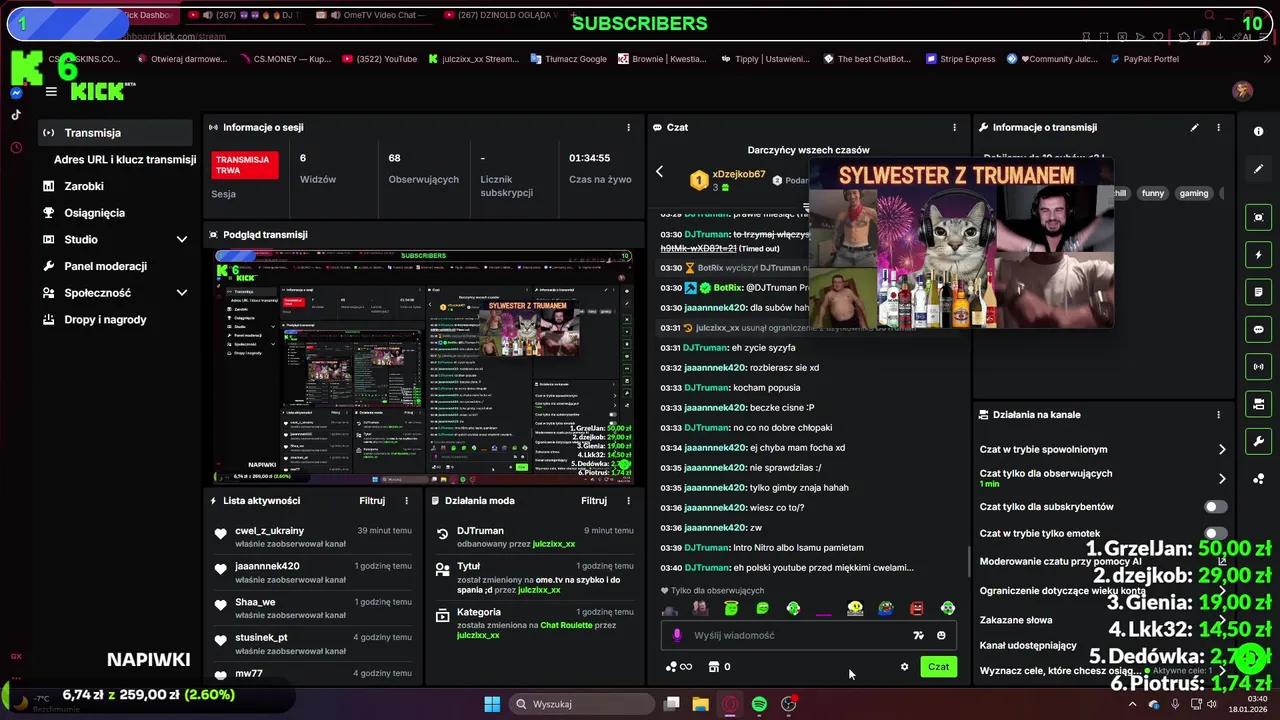
Task: Go back with chat leaderboard arrow
Action: click(659, 172)
